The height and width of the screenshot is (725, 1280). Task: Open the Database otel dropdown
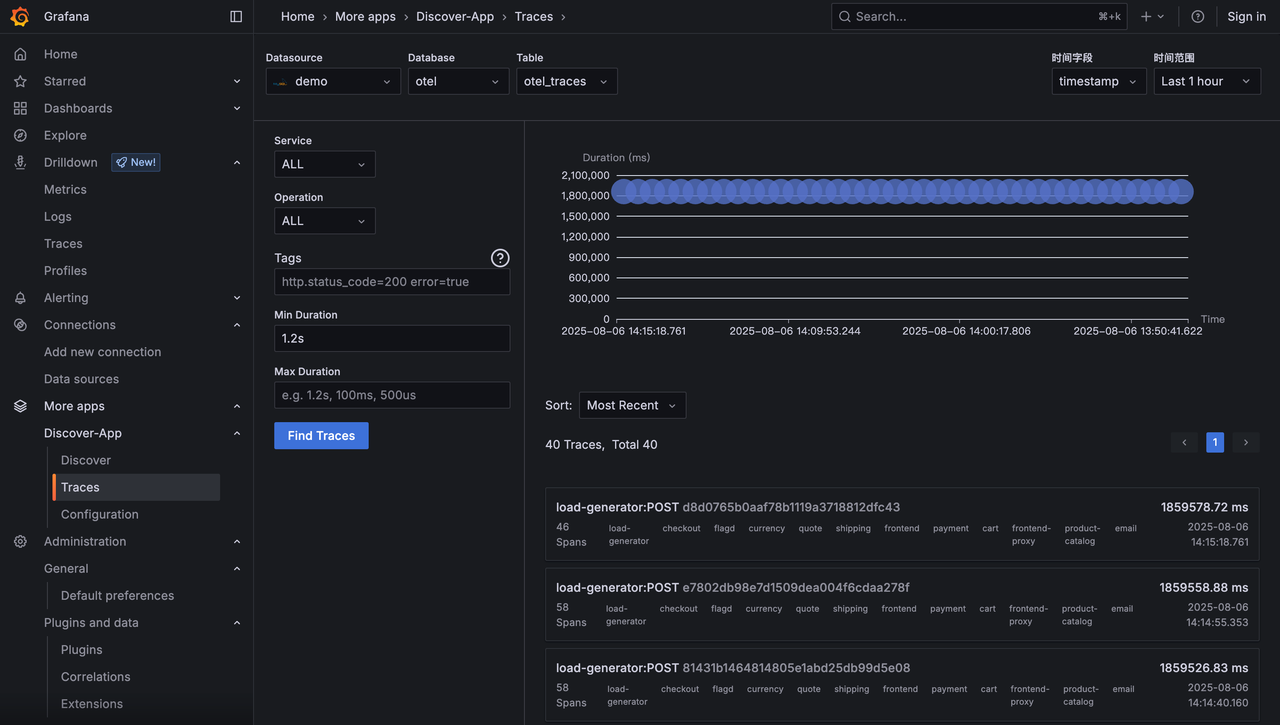(459, 81)
